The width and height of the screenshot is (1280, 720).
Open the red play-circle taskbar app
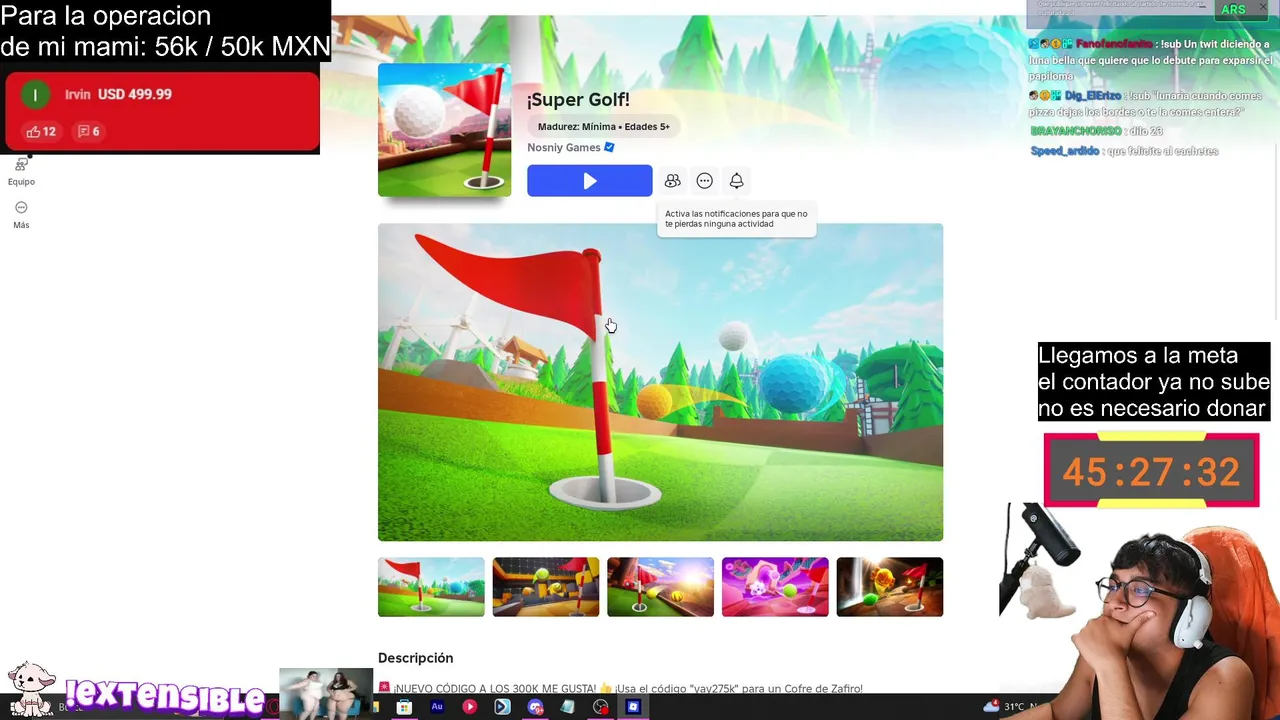click(469, 707)
